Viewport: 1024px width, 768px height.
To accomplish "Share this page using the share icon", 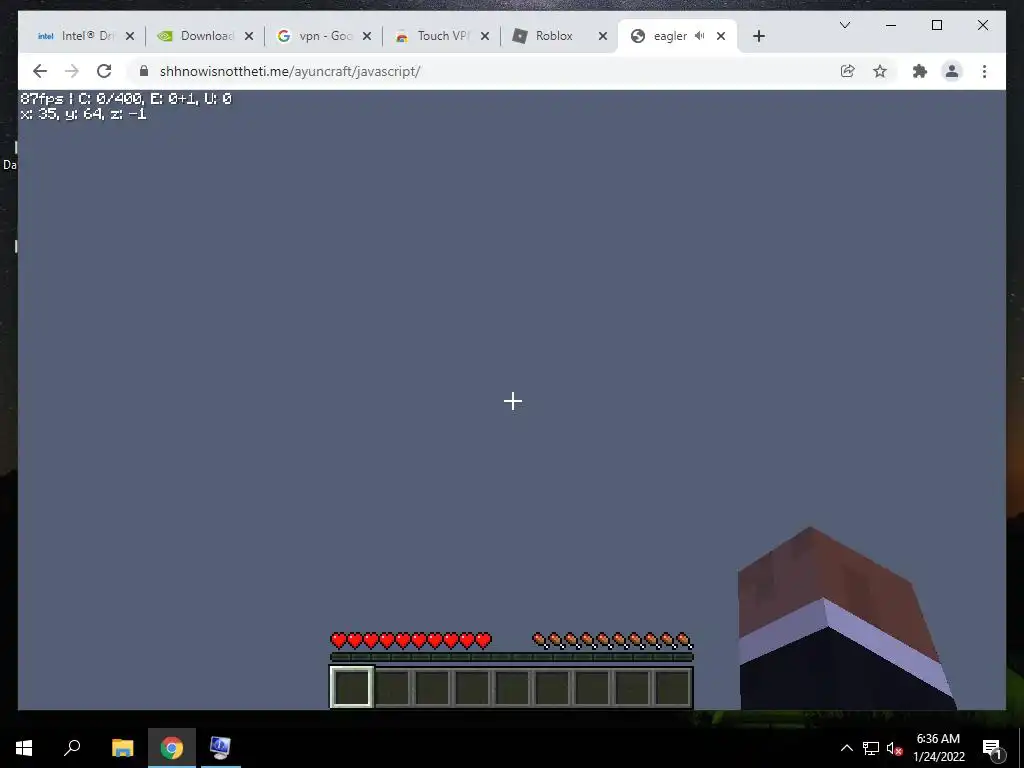I will (847, 71).
